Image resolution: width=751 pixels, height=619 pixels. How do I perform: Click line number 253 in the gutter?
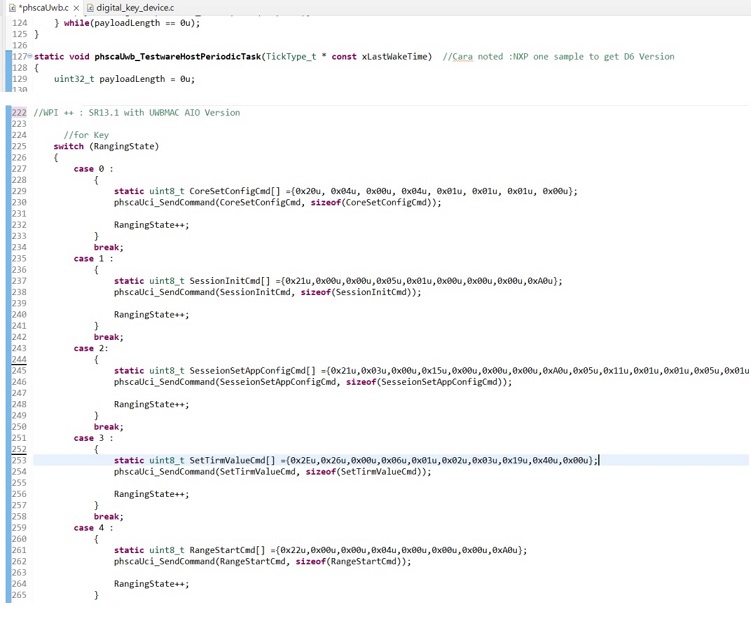pos(18,460)
